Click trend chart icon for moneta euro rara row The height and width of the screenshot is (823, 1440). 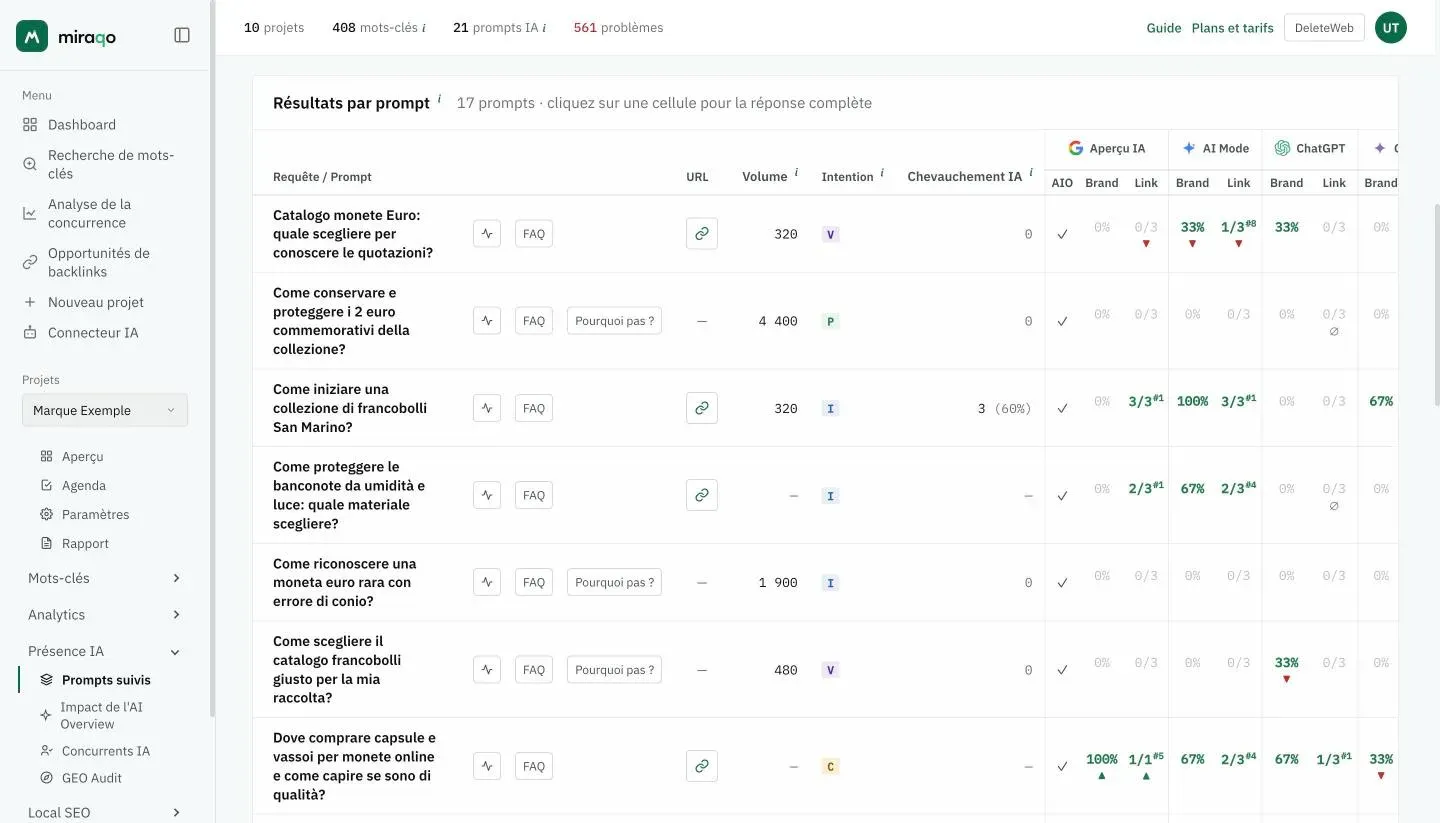click(487, 582)
